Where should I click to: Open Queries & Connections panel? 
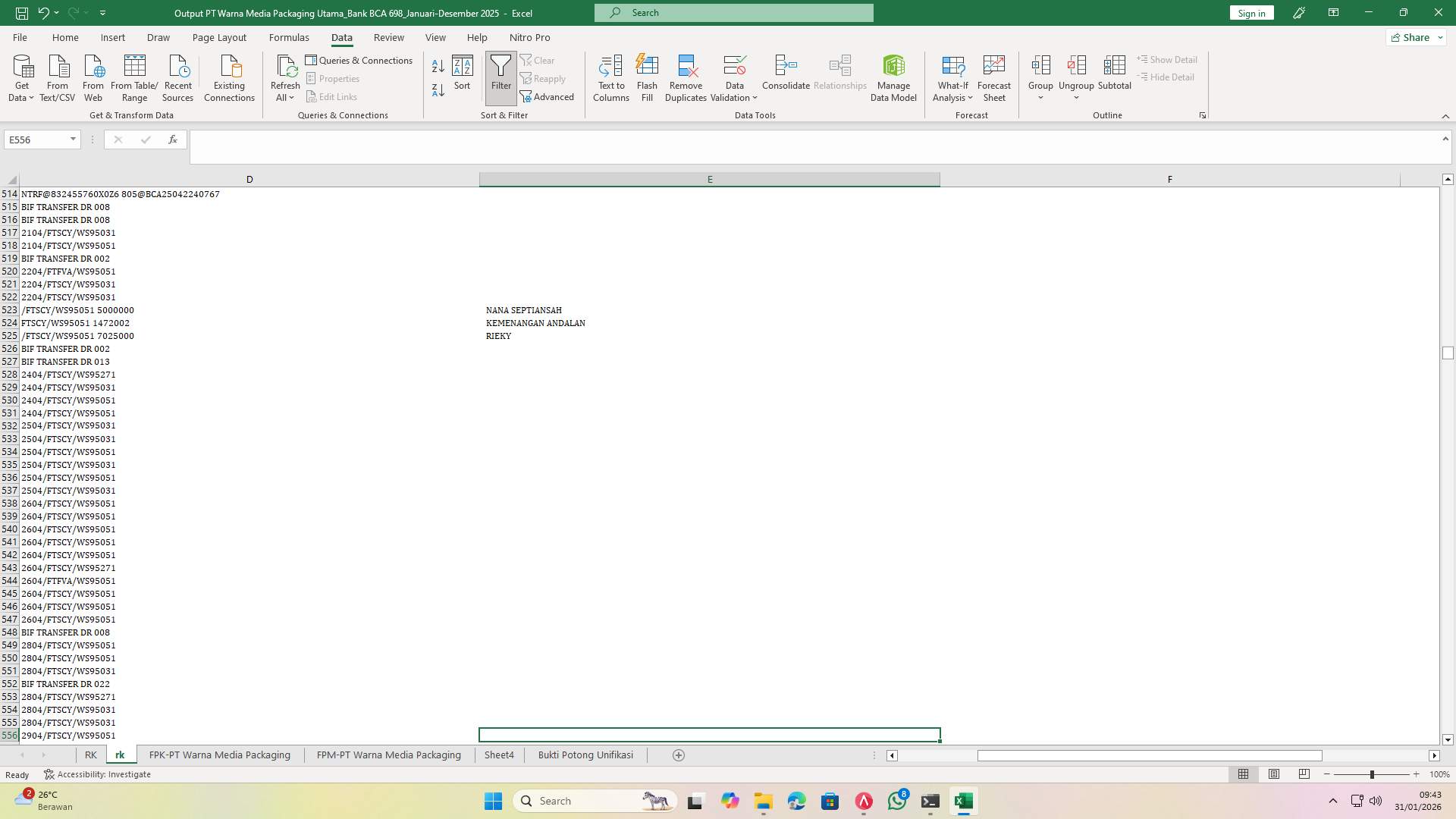point(359,60)
